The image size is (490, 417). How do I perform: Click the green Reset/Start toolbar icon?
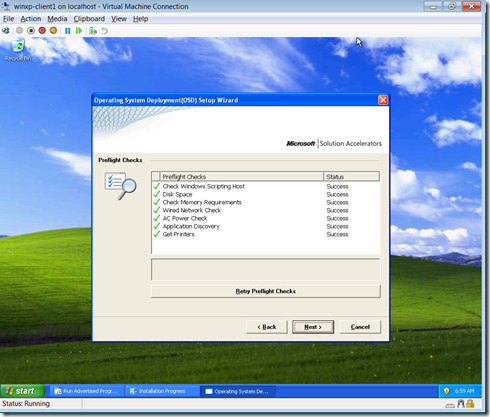(x=79, y=31)
